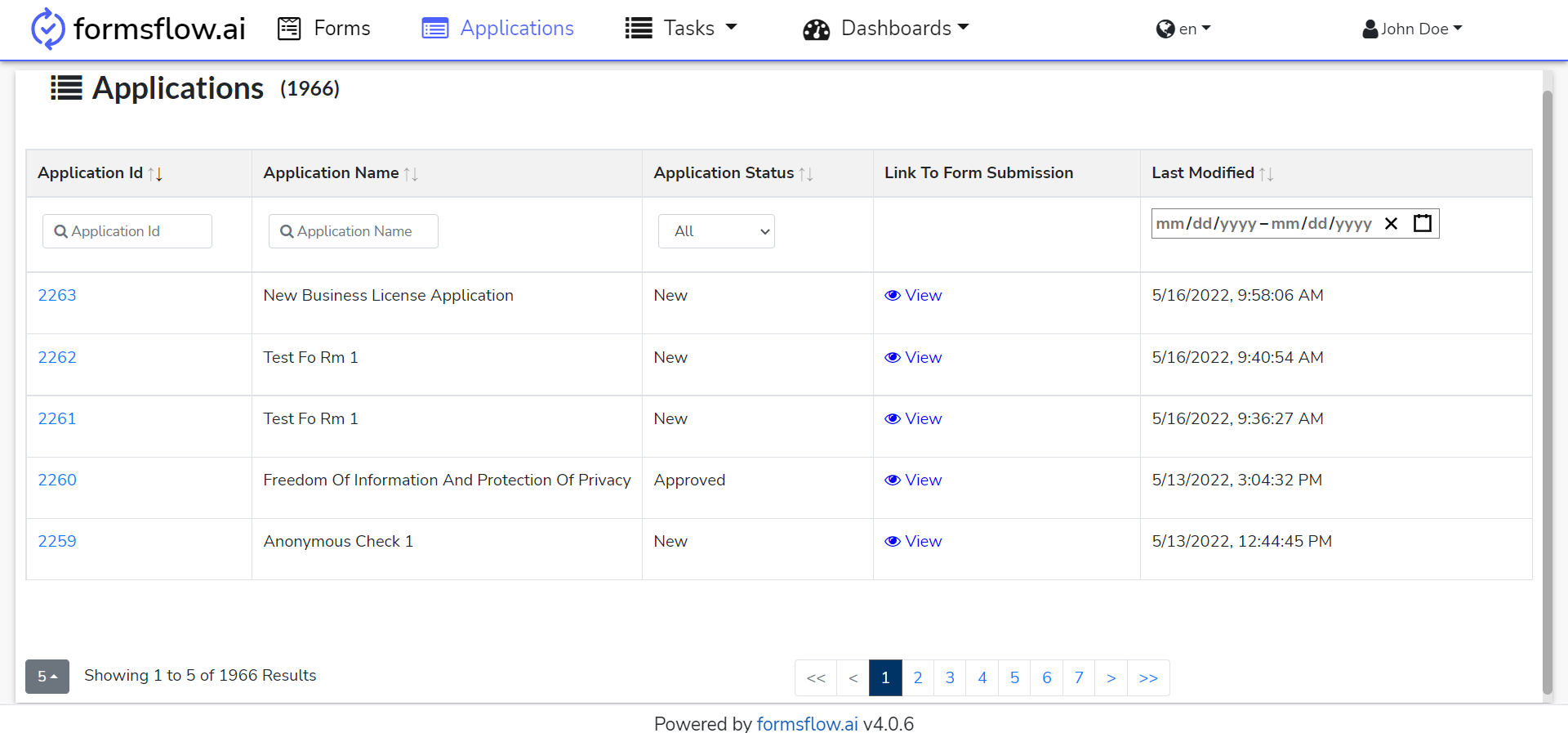Image resolution: width=1568 pixels, height=733 pixels.
Task: Go to pagination page 3
Action: pyautogui.click(x=950, y=678)
